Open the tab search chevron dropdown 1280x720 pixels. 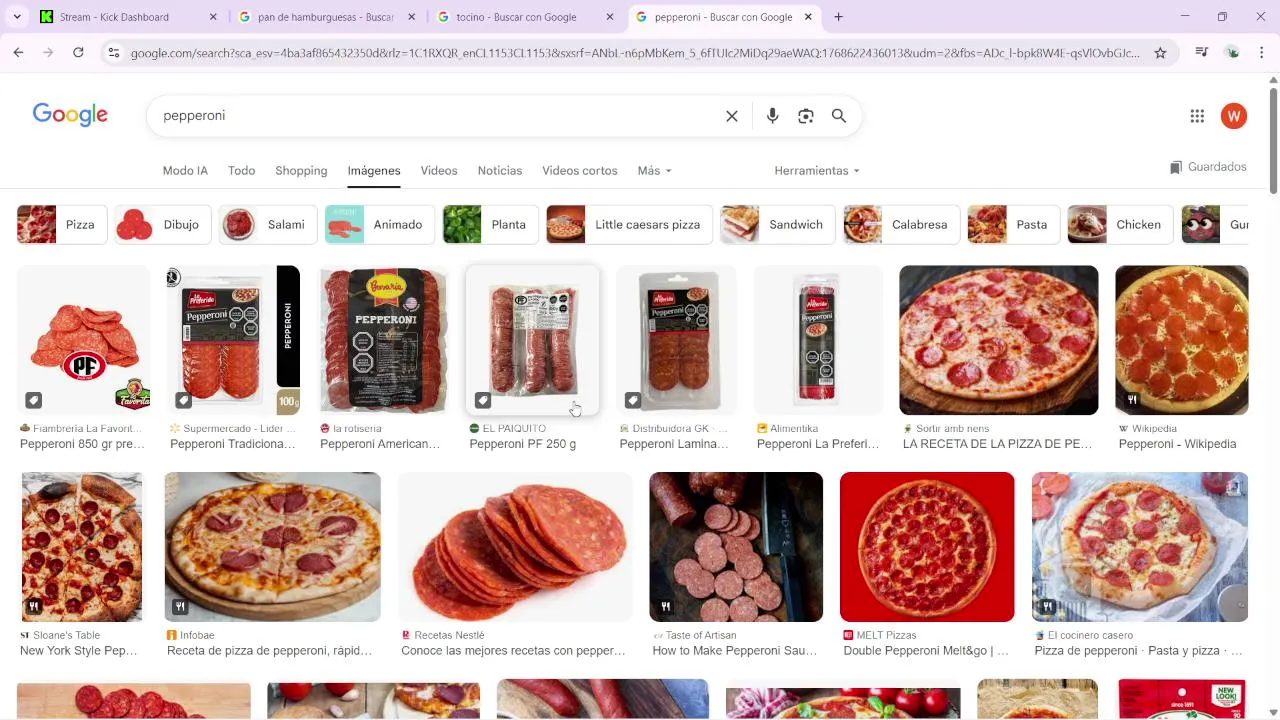point(16,17)
